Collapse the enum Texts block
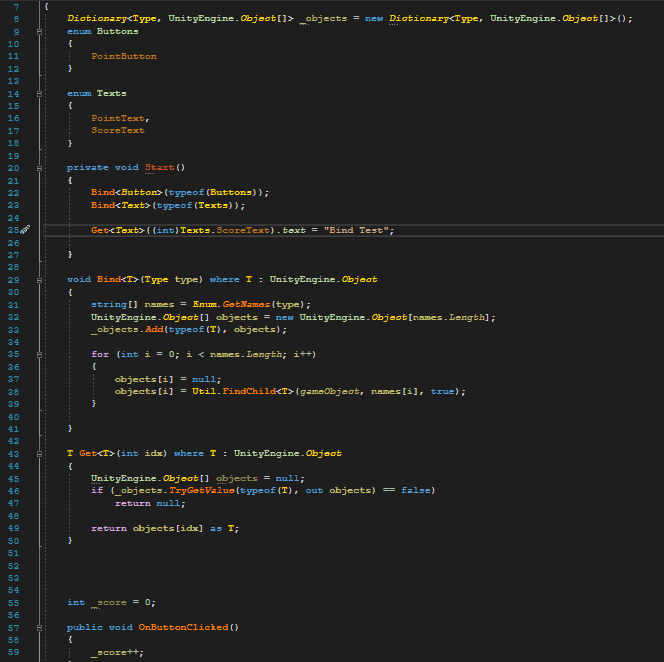Image resolution: width=664 pixels, height=662 pixels. (x=39, y=94)
